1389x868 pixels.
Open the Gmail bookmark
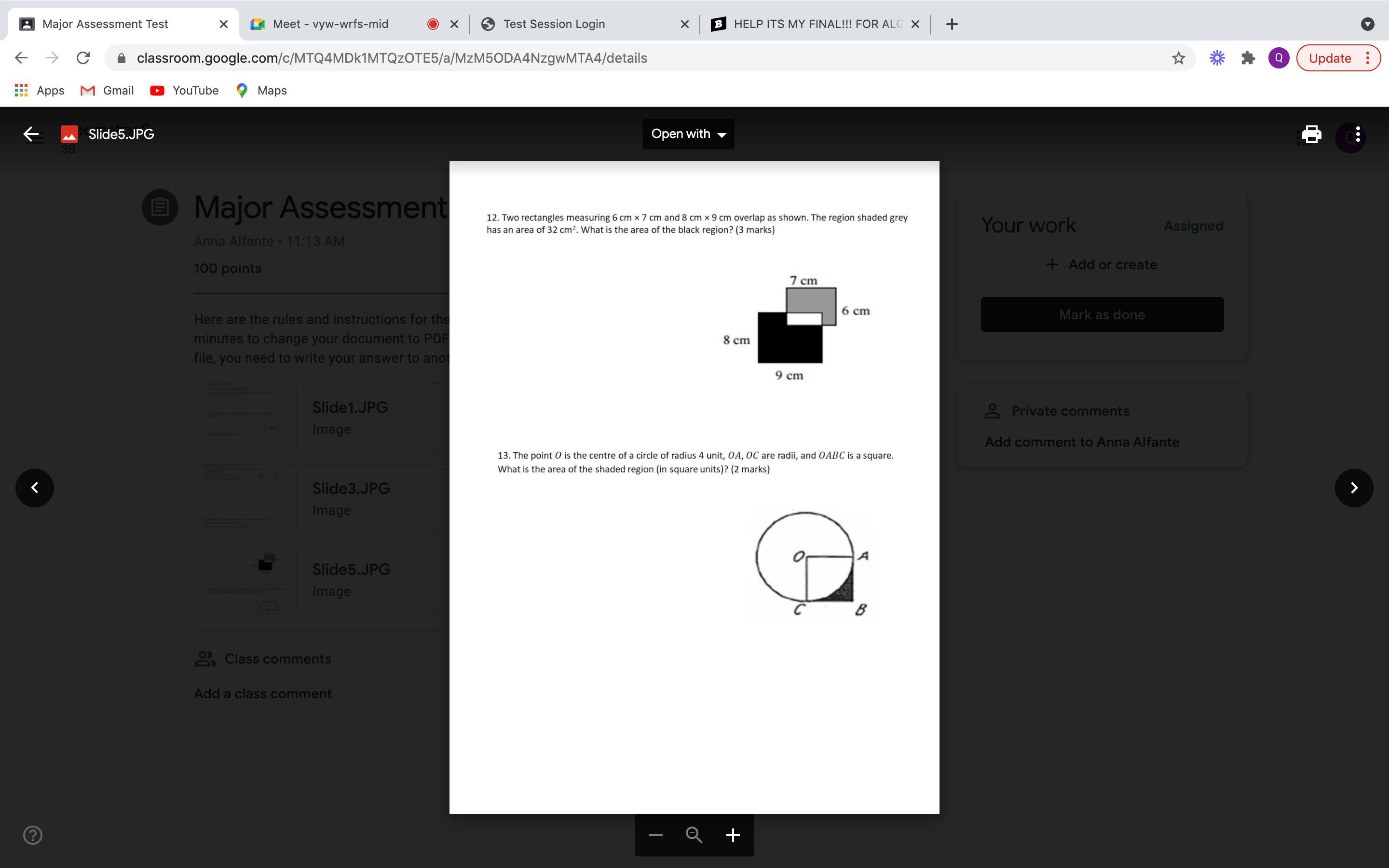[x=108, y=91]
